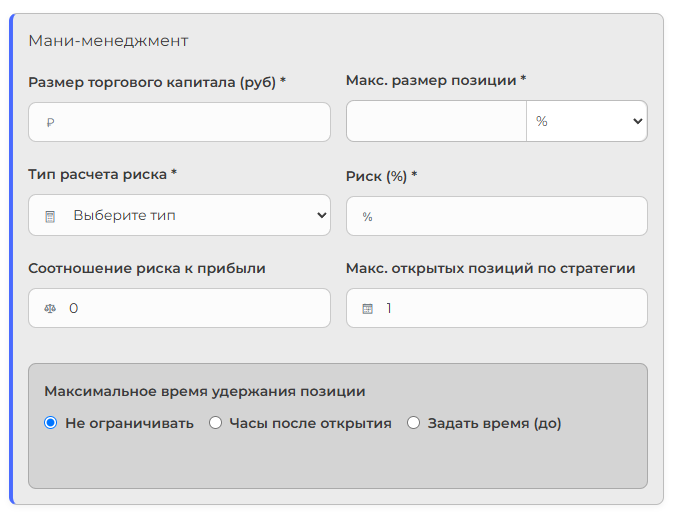The height and width of the screenshot is (515, 677).
Task: Click the Мани-менеджмент section heading
Action: pyautogui.click(x=108, y=41)
